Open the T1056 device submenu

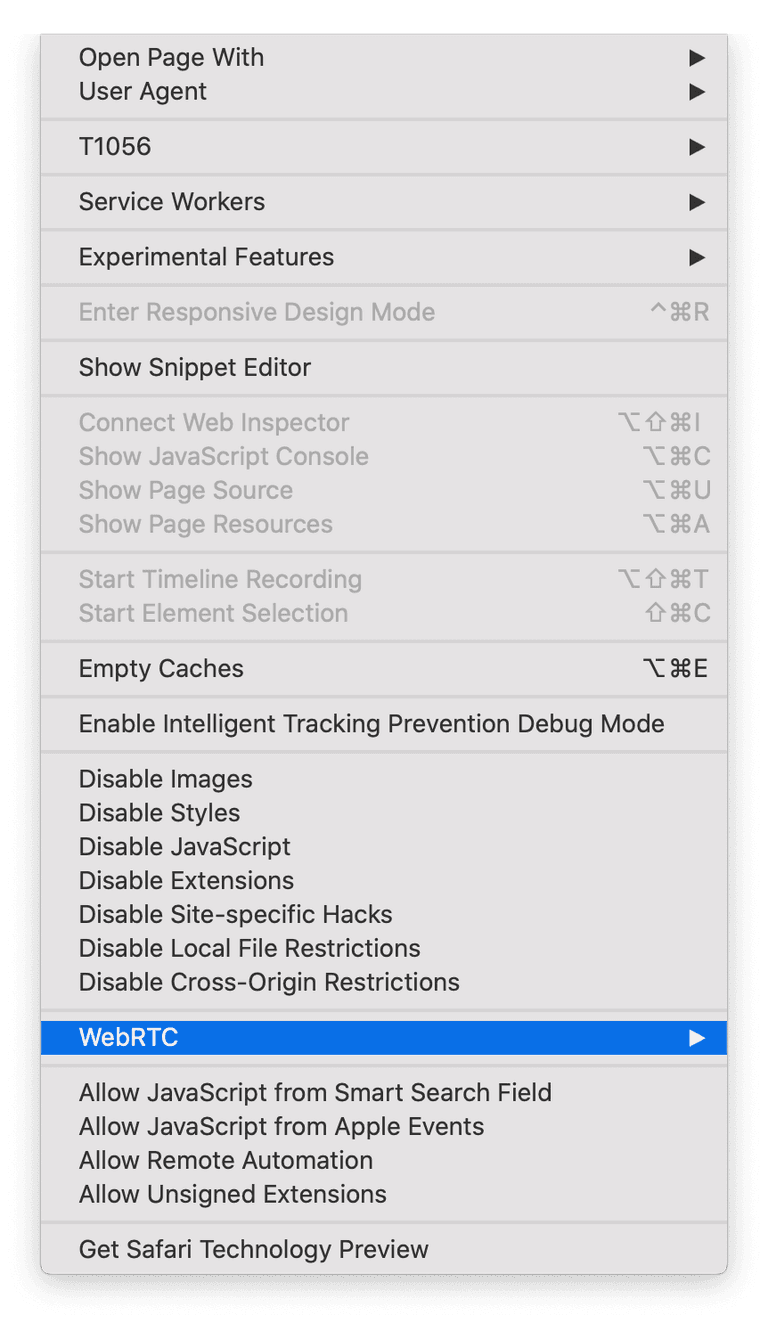tap(115, 147)
